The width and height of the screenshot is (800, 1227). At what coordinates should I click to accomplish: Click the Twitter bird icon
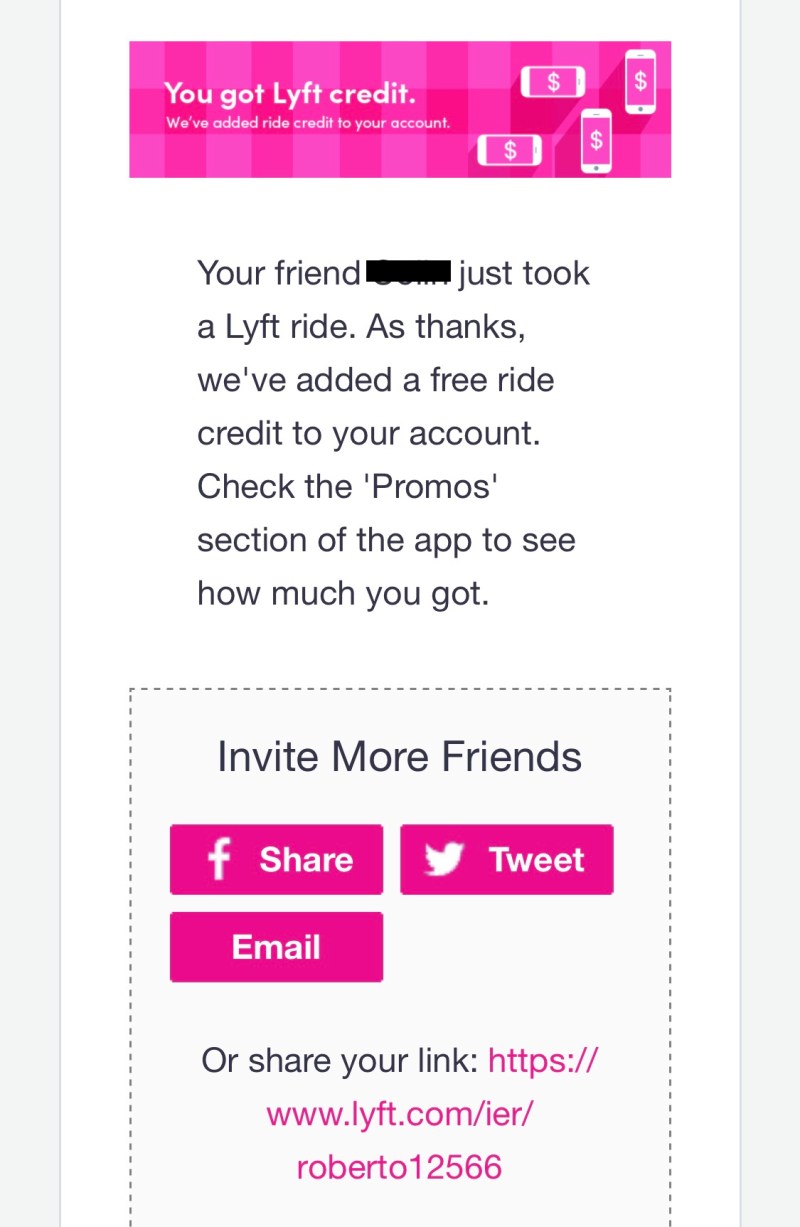(x=444, y=859)
